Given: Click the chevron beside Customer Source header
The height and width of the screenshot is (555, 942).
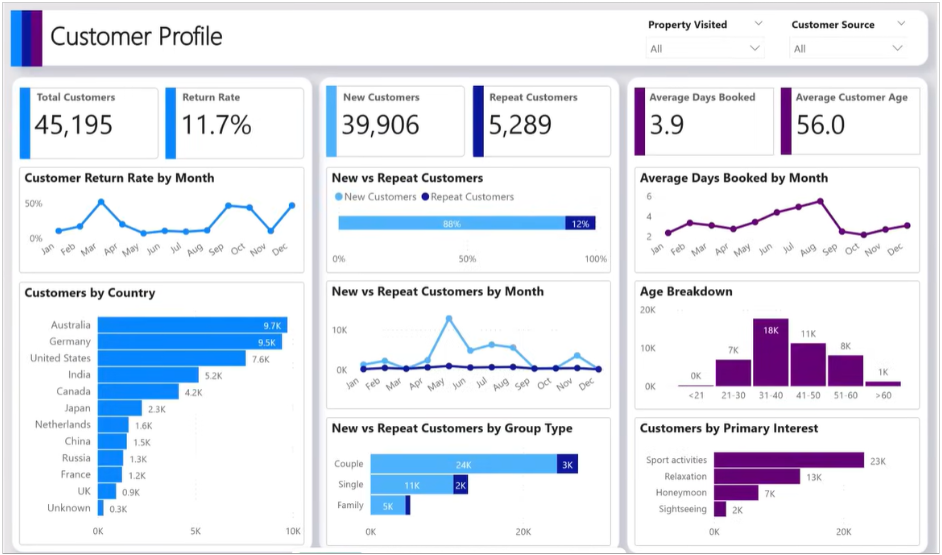Looking at the screenshot, I should pyautogui.click(x=901, y=24).
